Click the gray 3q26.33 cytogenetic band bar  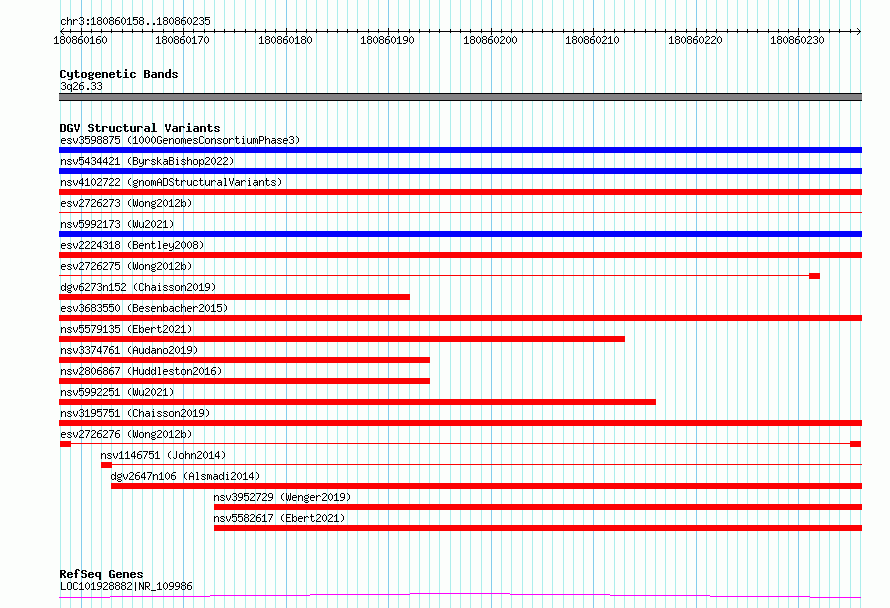pyautogui.click(x=460, y=97)
